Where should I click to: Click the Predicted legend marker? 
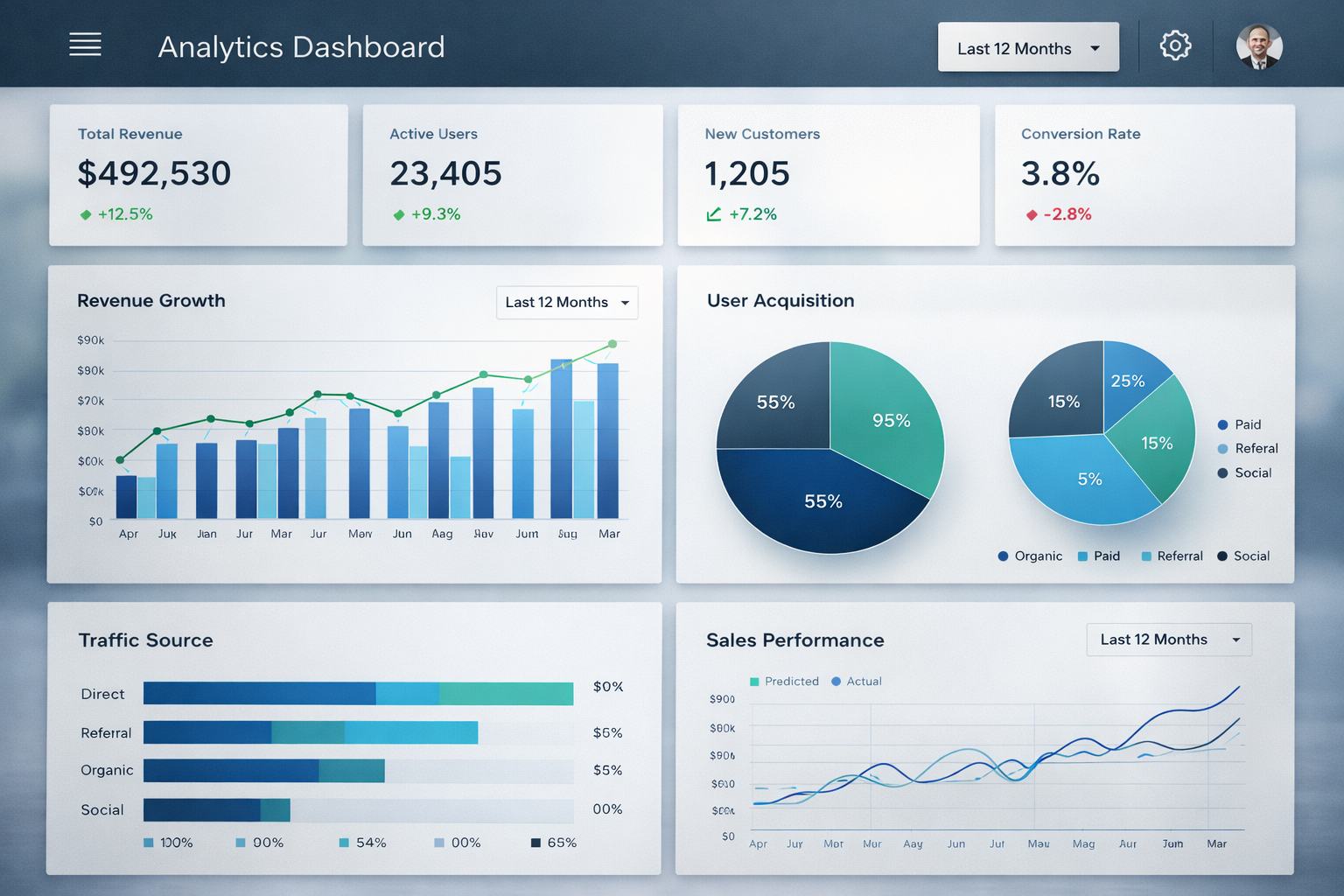[x=754, y=681]
